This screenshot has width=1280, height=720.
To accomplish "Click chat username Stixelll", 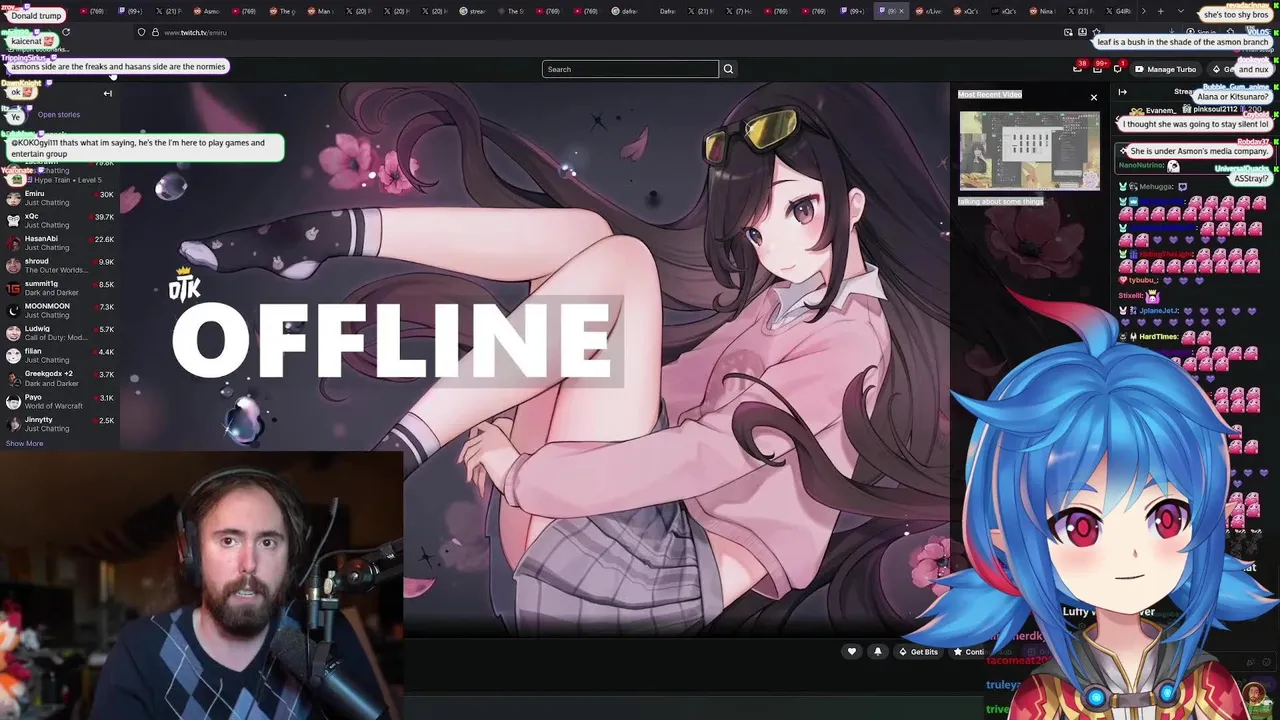I will point(1130,296).
